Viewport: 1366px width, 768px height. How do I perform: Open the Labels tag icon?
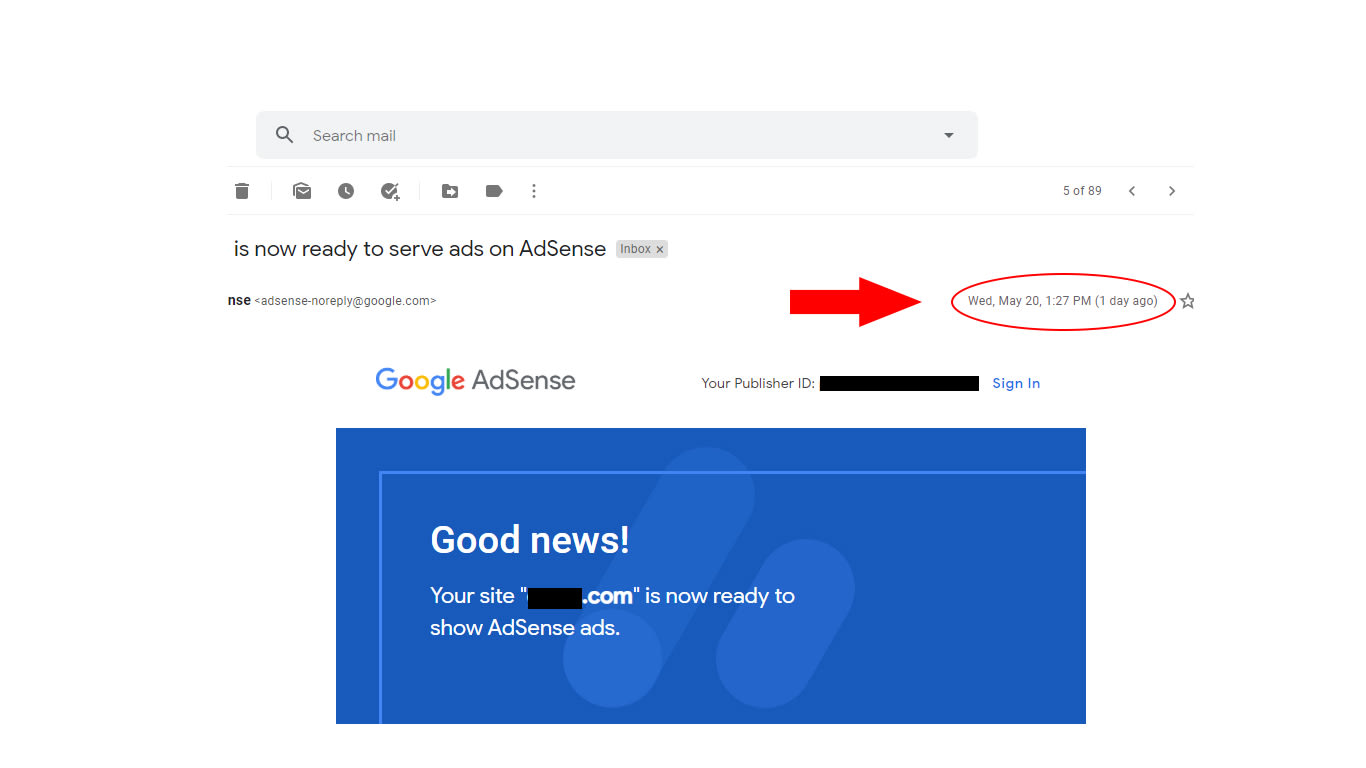[x=494, y=191]
